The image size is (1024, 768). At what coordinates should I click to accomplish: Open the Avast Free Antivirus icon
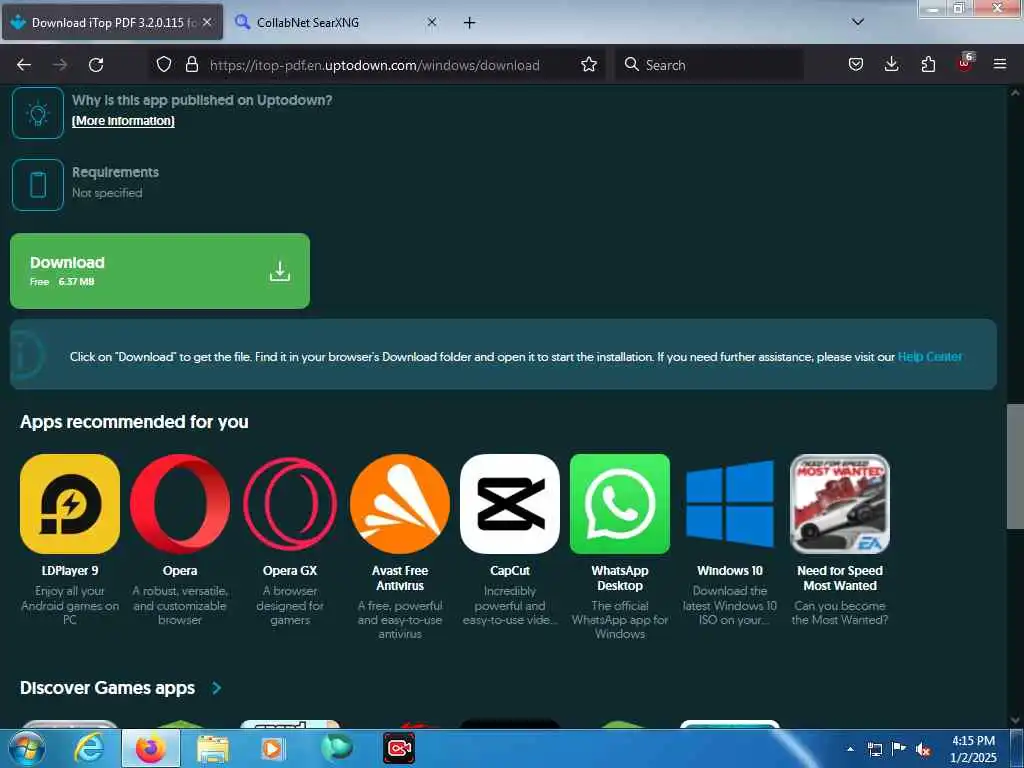click(400, 504)
